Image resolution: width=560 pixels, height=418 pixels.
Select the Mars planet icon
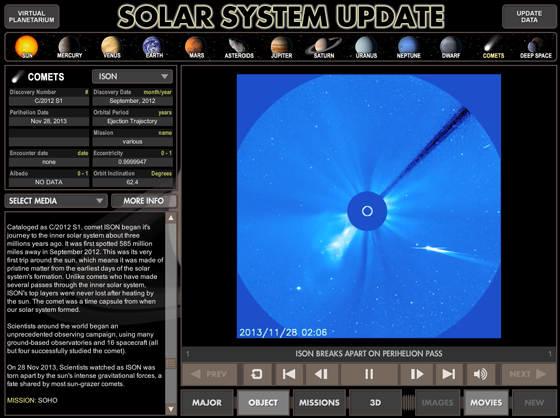(x=196, y=47)
